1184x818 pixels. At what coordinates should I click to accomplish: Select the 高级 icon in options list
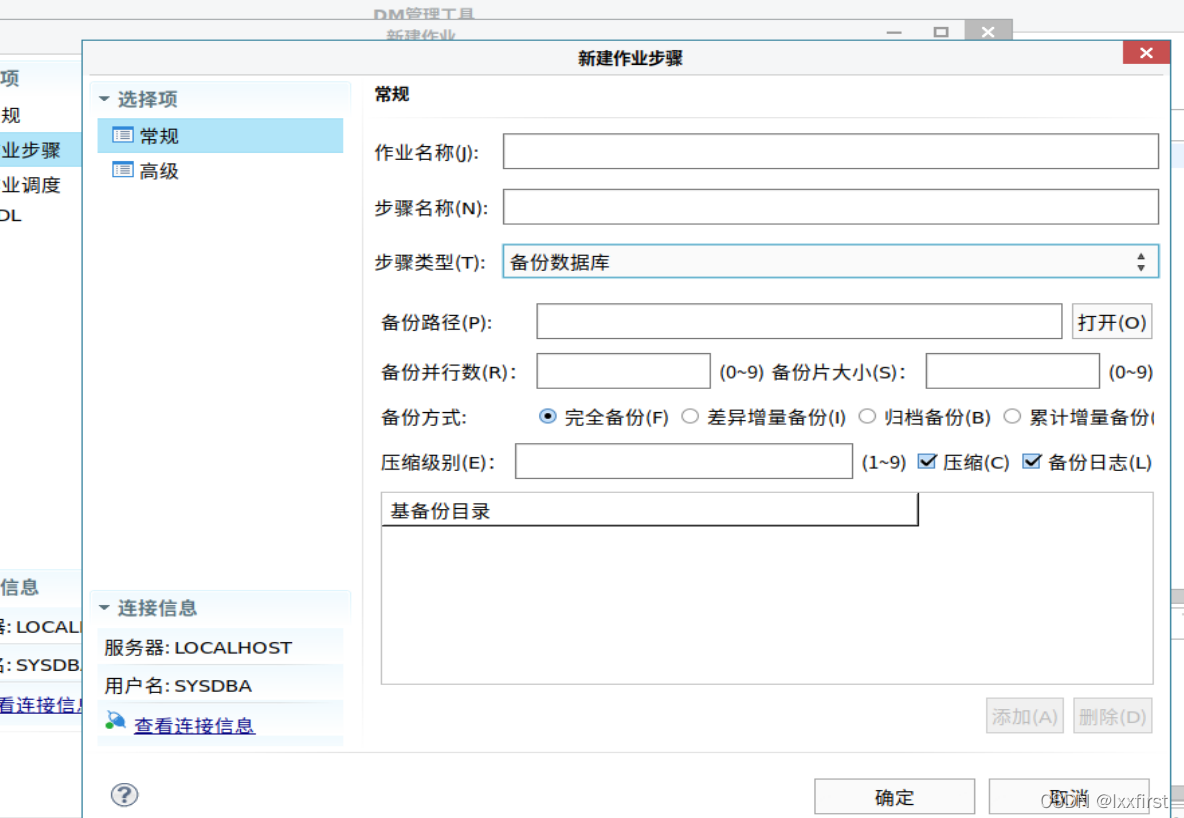[x=123, y=171]
